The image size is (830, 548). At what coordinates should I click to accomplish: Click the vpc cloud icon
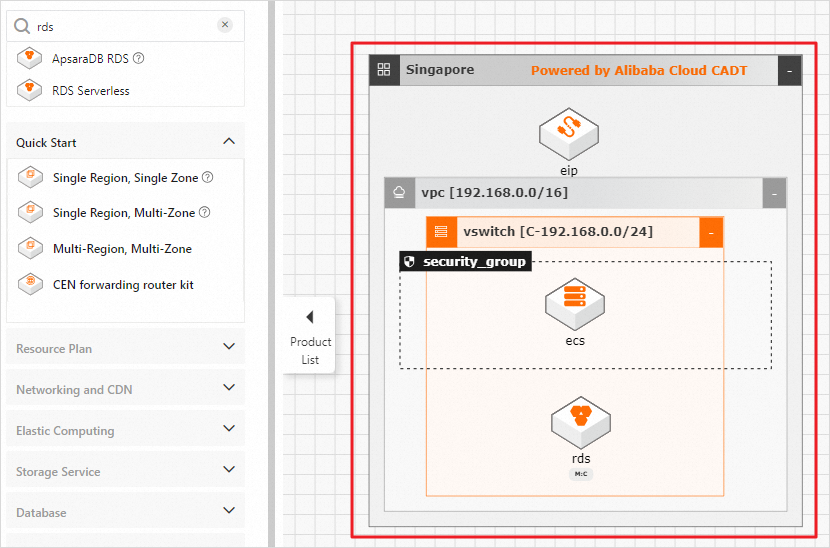coord(399,192)
